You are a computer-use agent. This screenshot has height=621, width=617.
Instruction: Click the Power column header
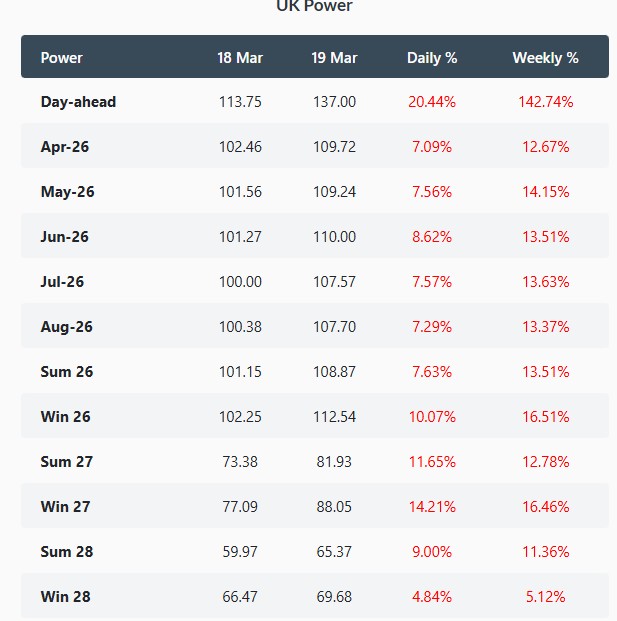tap(62, 58)
